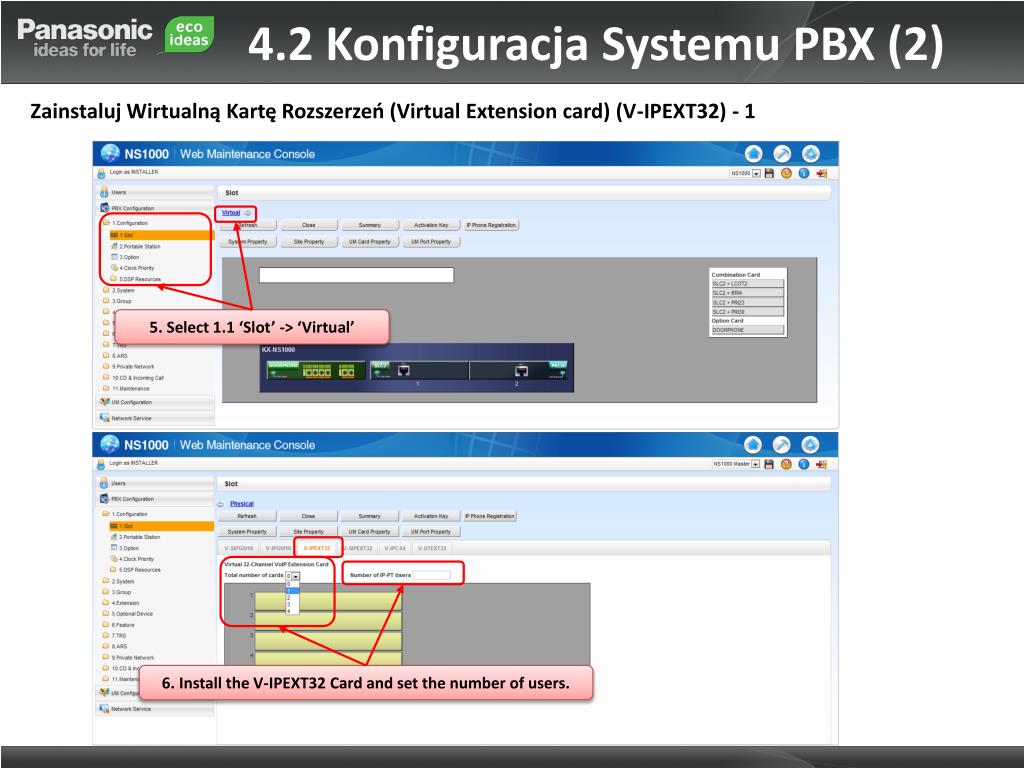Click the Virtual link in the upper console
Image resolution: width=1024 pixels, height=768 pixels.
(231, 213)
